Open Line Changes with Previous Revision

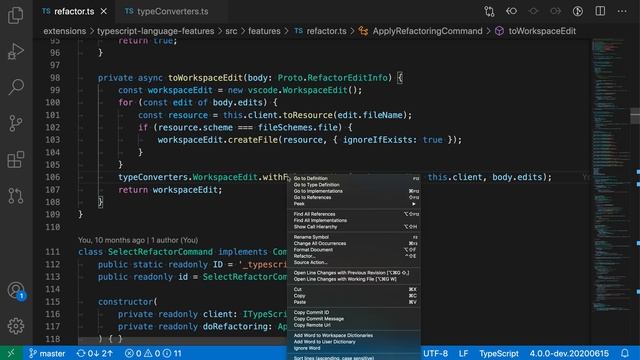(x=354, y=273)
